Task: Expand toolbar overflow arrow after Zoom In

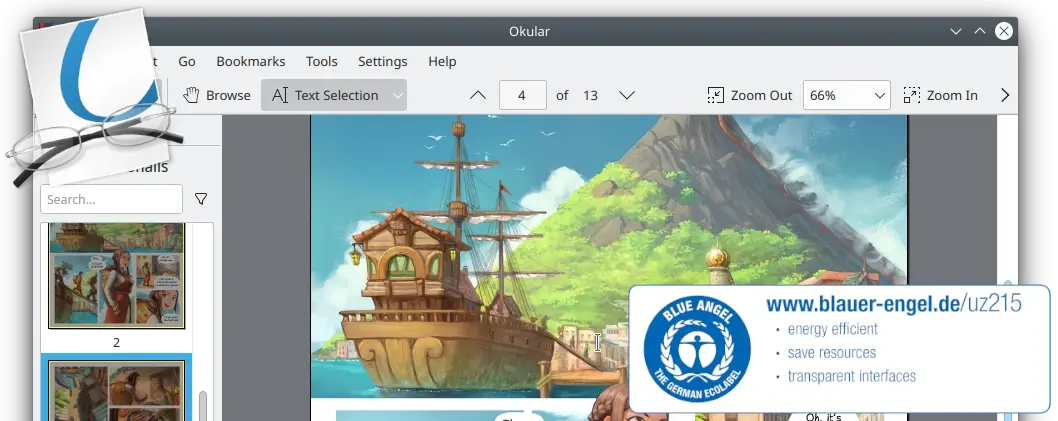Action: [1005, 95]
